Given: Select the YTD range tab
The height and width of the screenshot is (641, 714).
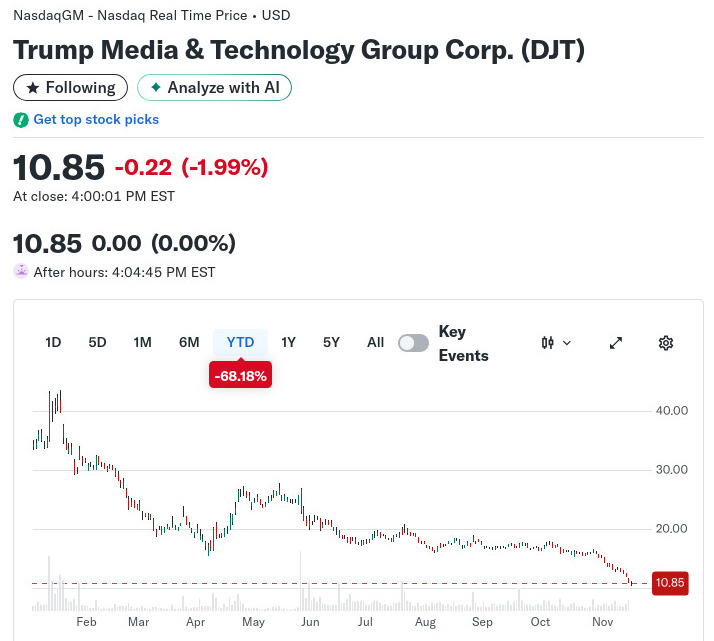Looking at the screenshot, I should click(x=240, y=342).
